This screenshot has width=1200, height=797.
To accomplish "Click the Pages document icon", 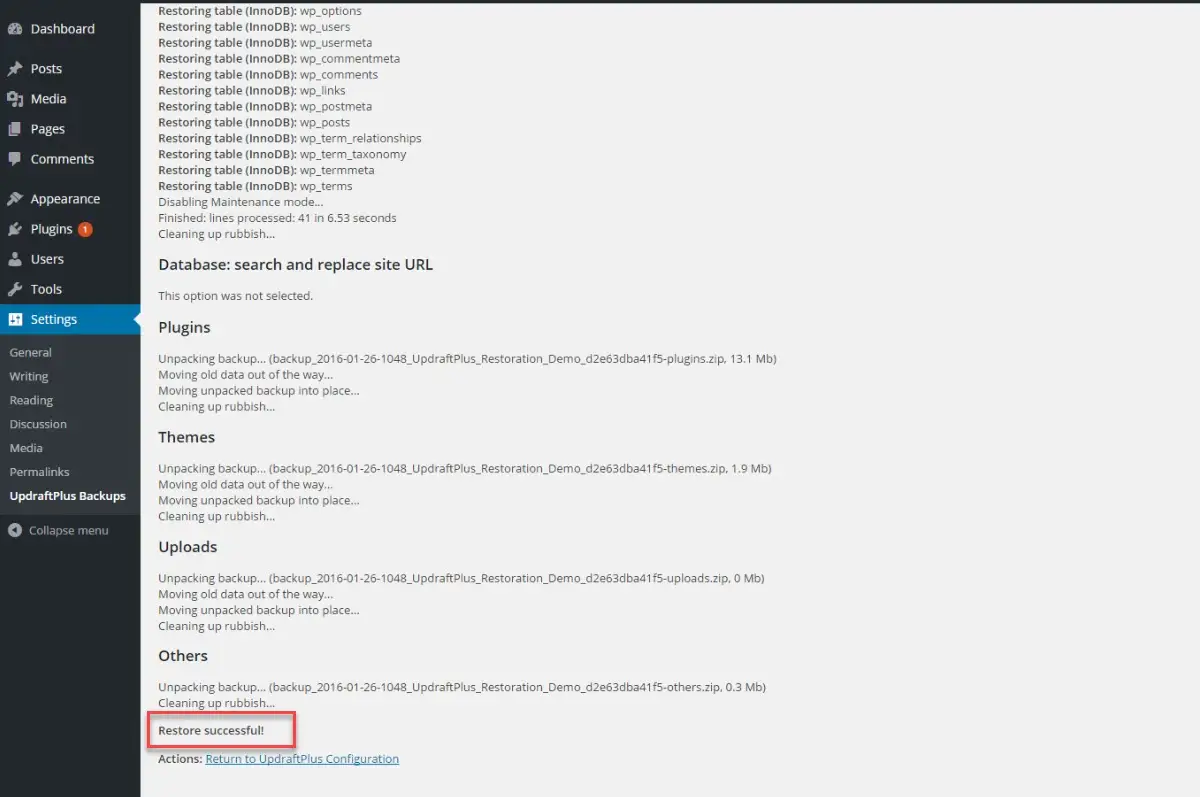I will click(15, 129).
